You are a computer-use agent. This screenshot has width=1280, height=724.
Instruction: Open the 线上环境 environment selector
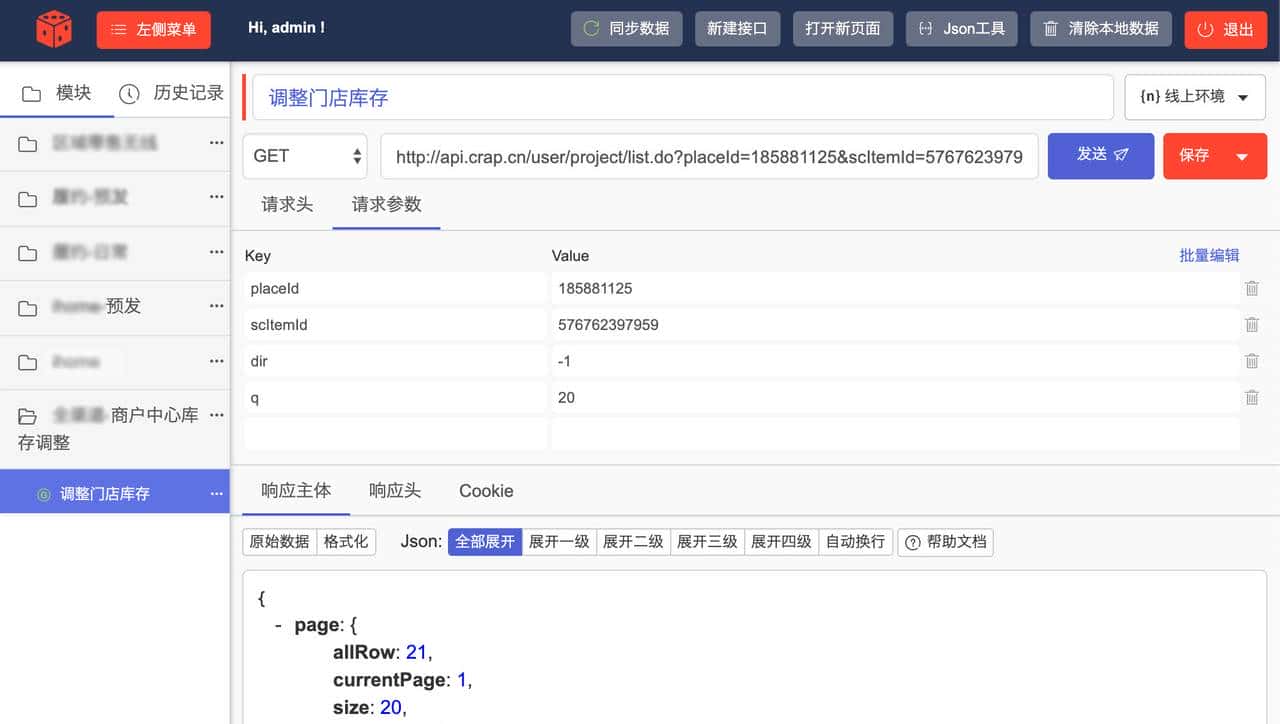(x=1194, y=96)
